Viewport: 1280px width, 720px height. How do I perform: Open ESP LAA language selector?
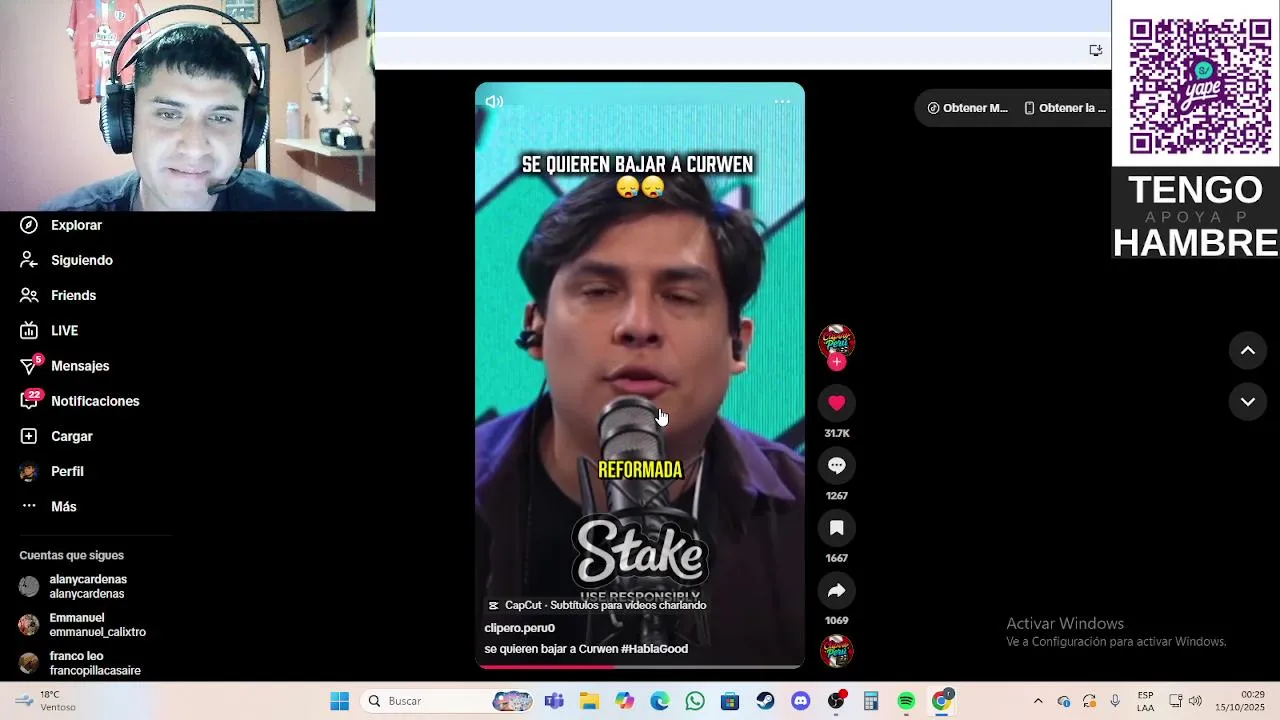(x=1145, y=701)
